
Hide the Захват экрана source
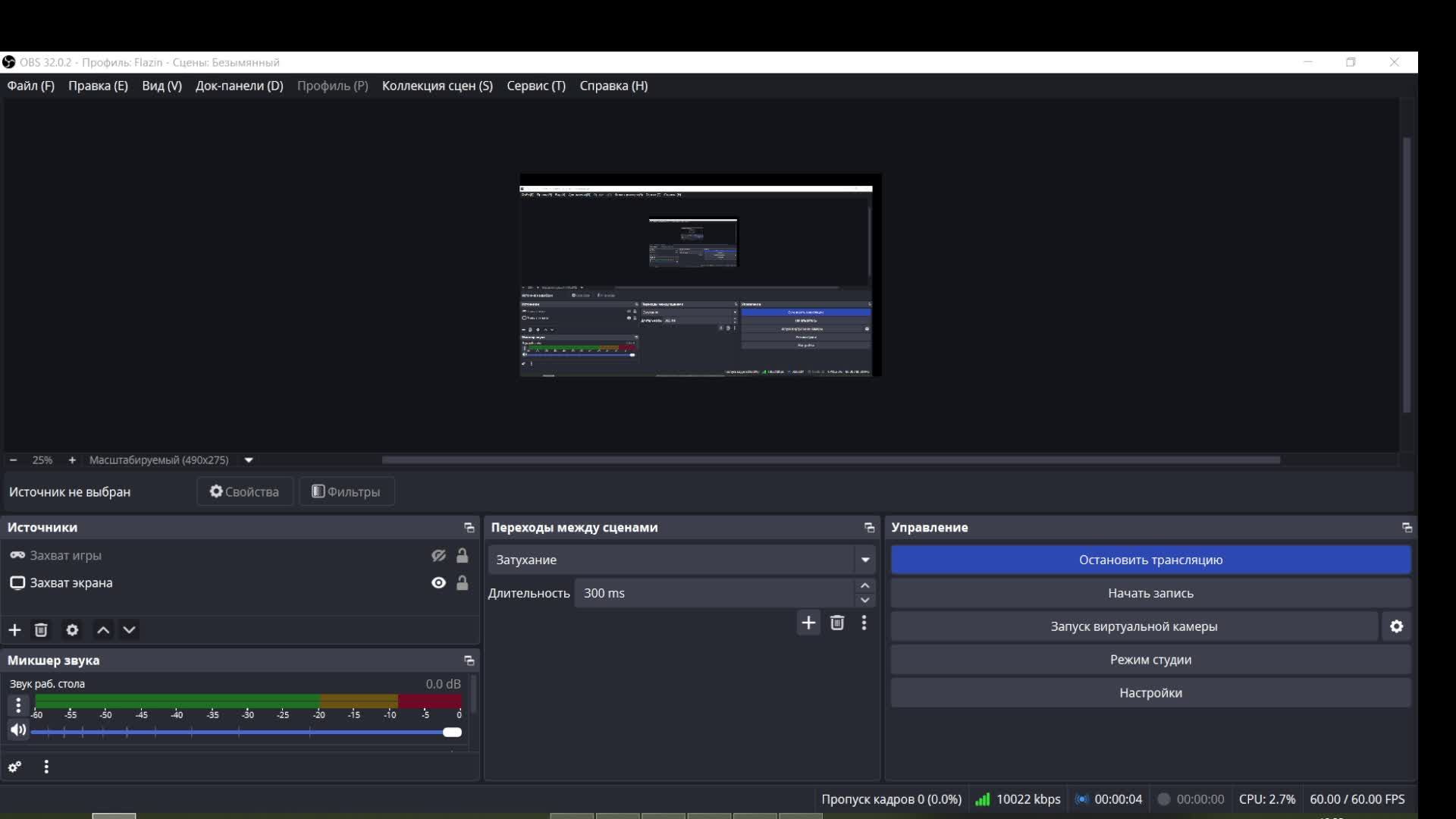point(438,582)
